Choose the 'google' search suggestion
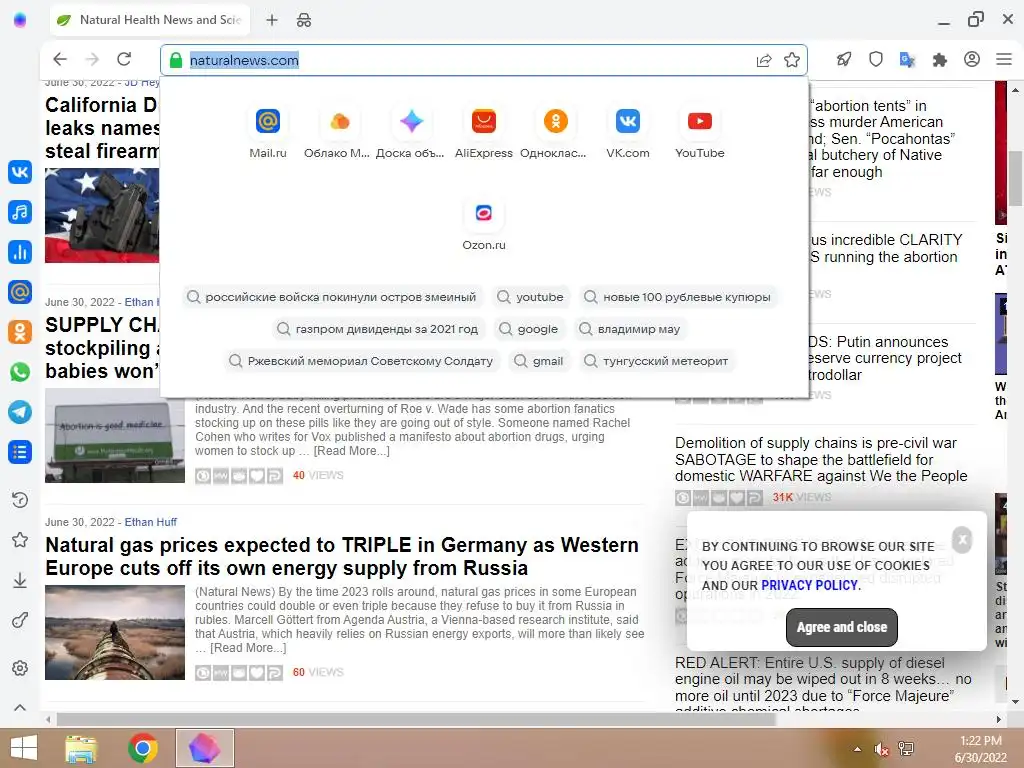Image resolution: width=1024 pixels, height=768 pixels. pyautogui.click(x=529, y=329)
